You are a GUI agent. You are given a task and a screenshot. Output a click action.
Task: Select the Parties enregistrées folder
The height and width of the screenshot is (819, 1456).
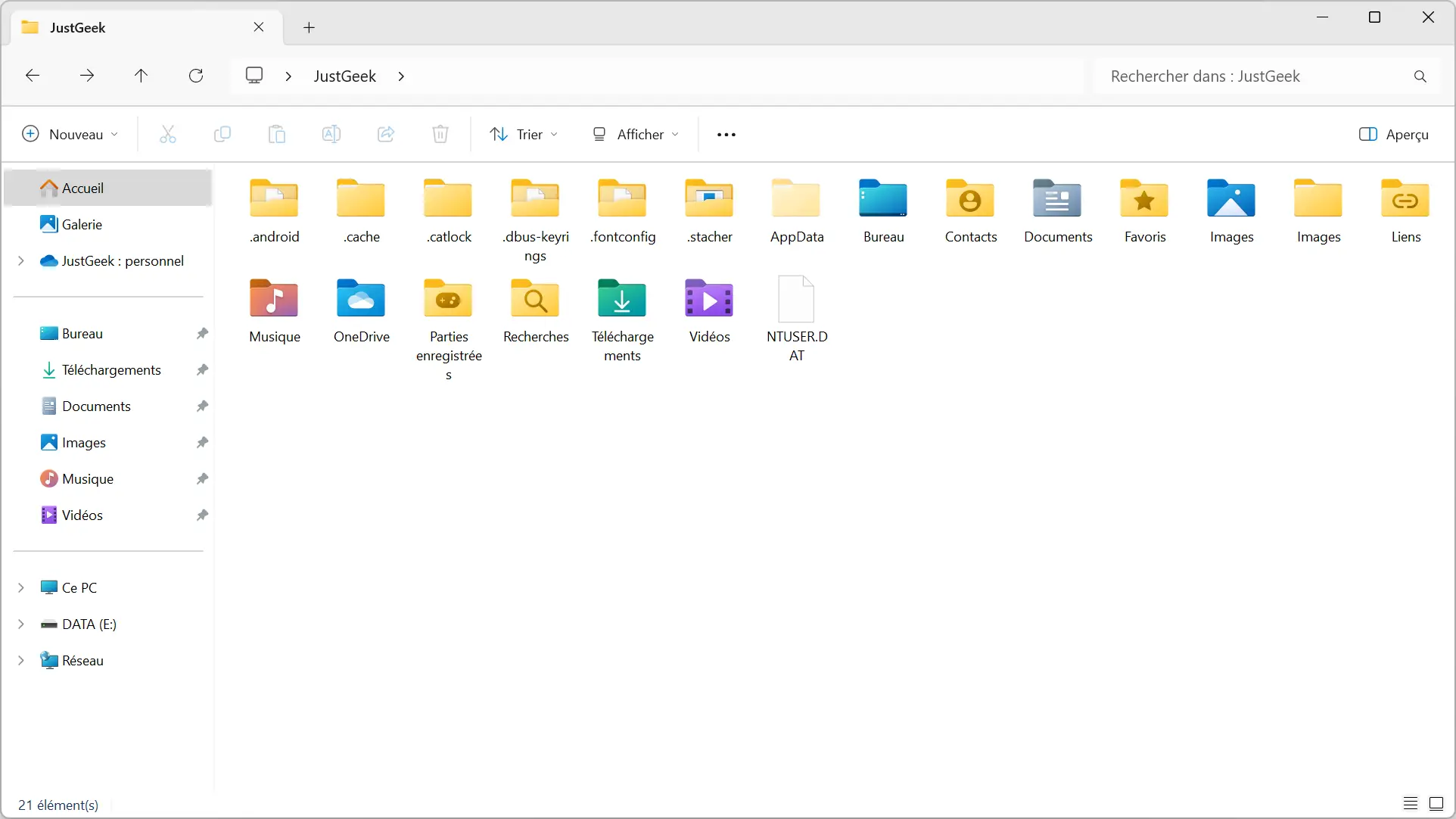449,329
